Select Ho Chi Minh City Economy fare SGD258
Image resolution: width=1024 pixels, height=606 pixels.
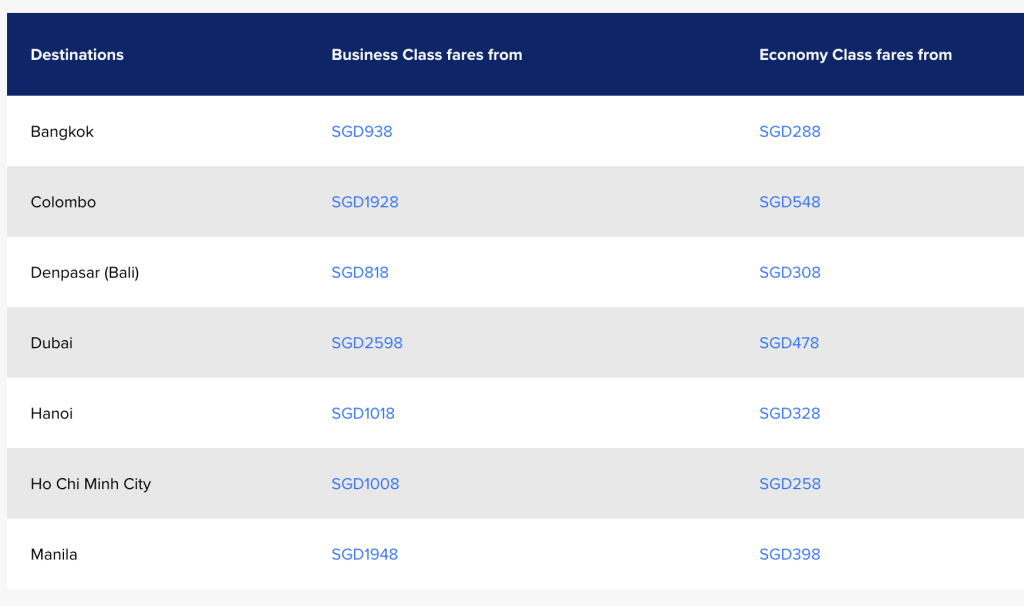pyautogui.click(x=789, y=484)
